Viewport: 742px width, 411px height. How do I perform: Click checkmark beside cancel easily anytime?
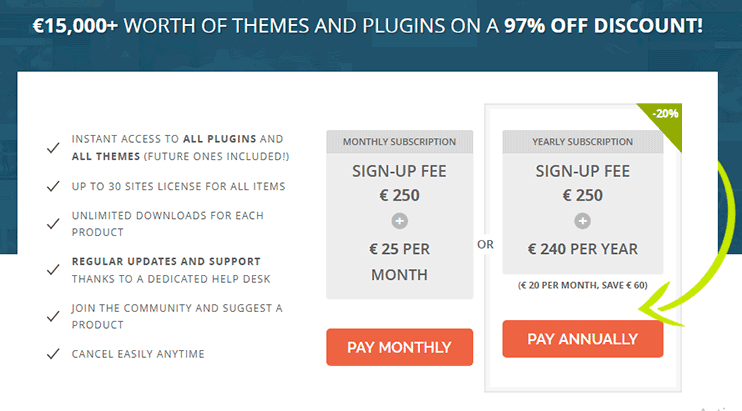pos(53,354)
